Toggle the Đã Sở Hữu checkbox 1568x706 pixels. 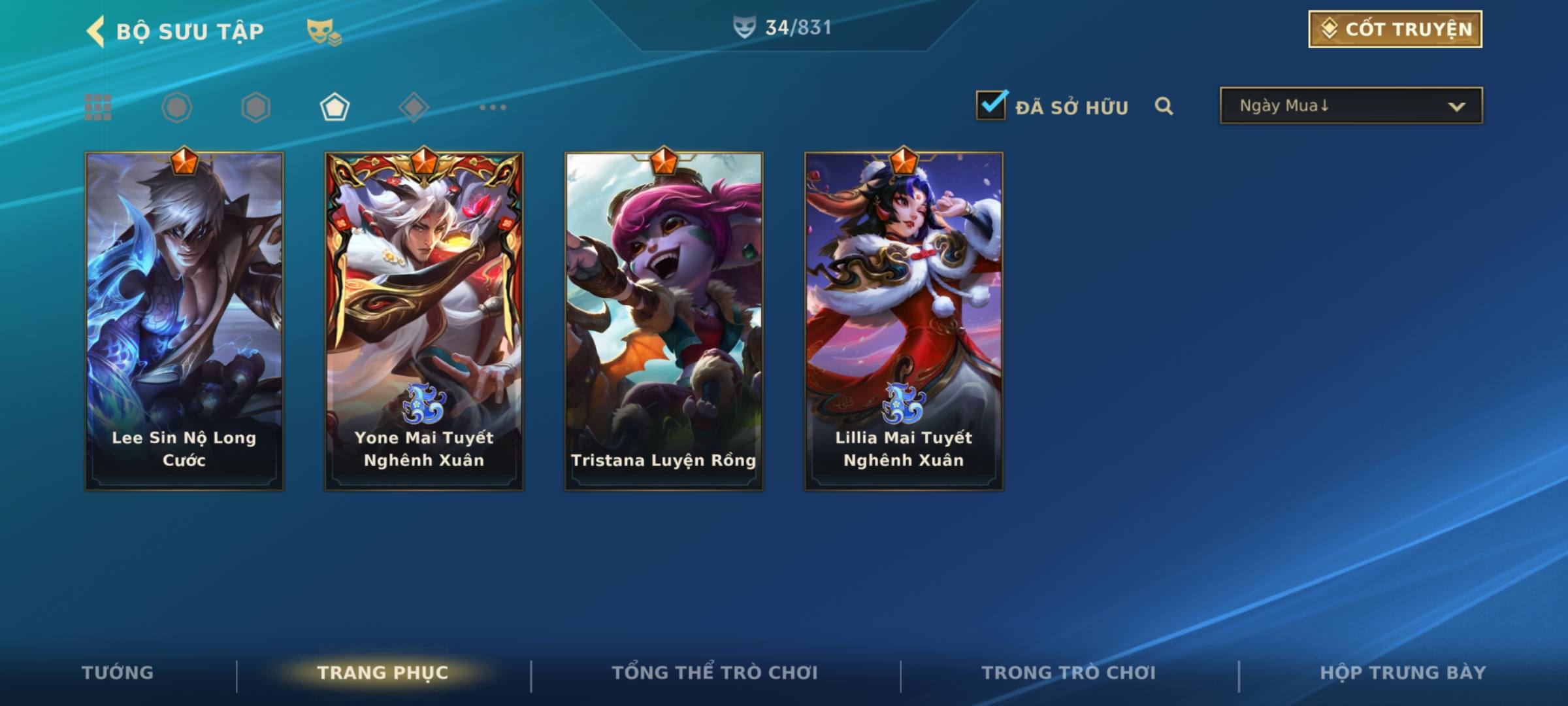tap(992, 105)
